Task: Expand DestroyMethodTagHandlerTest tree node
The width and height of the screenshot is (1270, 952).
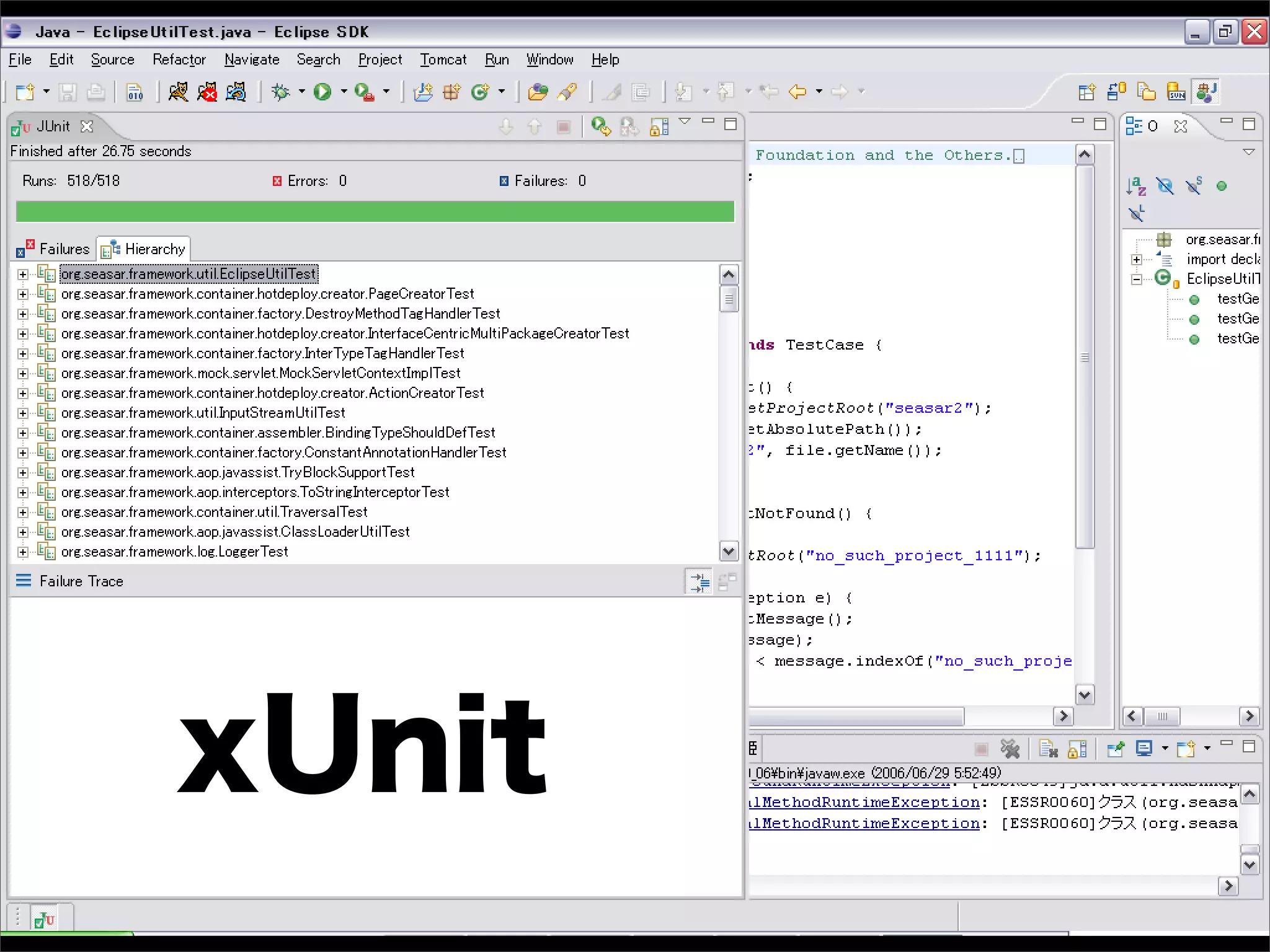Action: coord(23,314)
